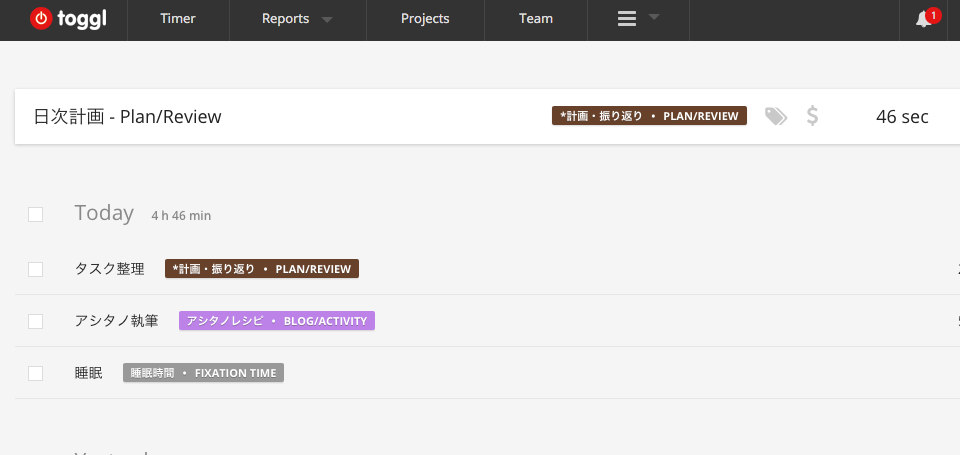Expand the Reports dropdown arrow

(327, 20)
